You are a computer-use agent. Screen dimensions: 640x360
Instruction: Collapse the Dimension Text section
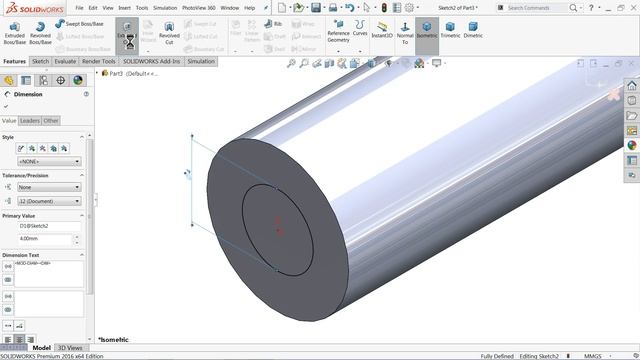pyautogui.click(x=82, y=255)
